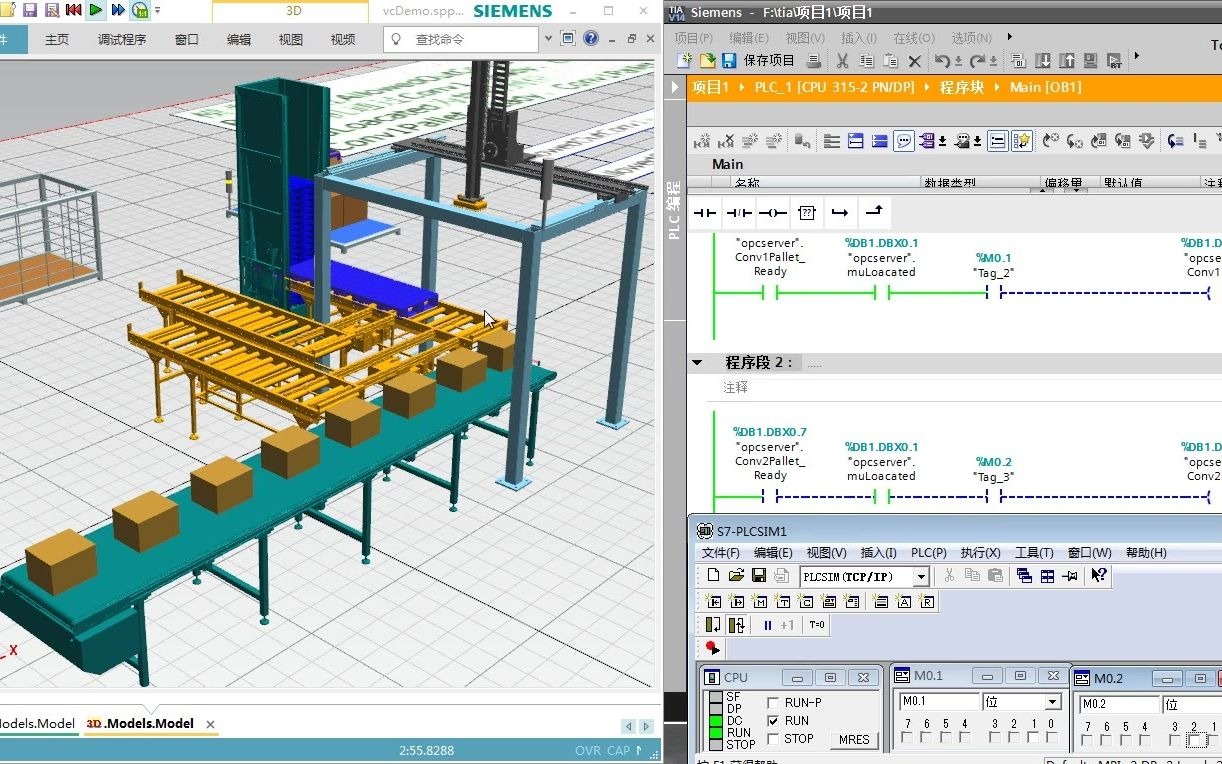Expand the dropdown arrow after 查找命令 search box
Viewport: 1222px width, 764px height.
(548, 39)
